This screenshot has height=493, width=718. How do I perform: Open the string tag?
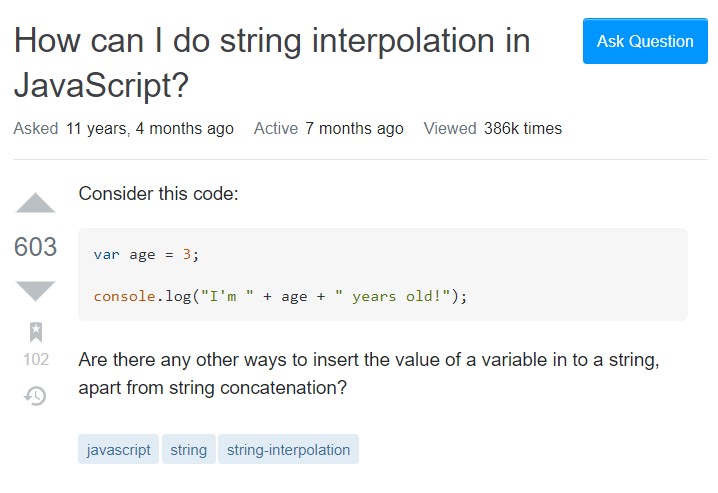pos(189,450)
